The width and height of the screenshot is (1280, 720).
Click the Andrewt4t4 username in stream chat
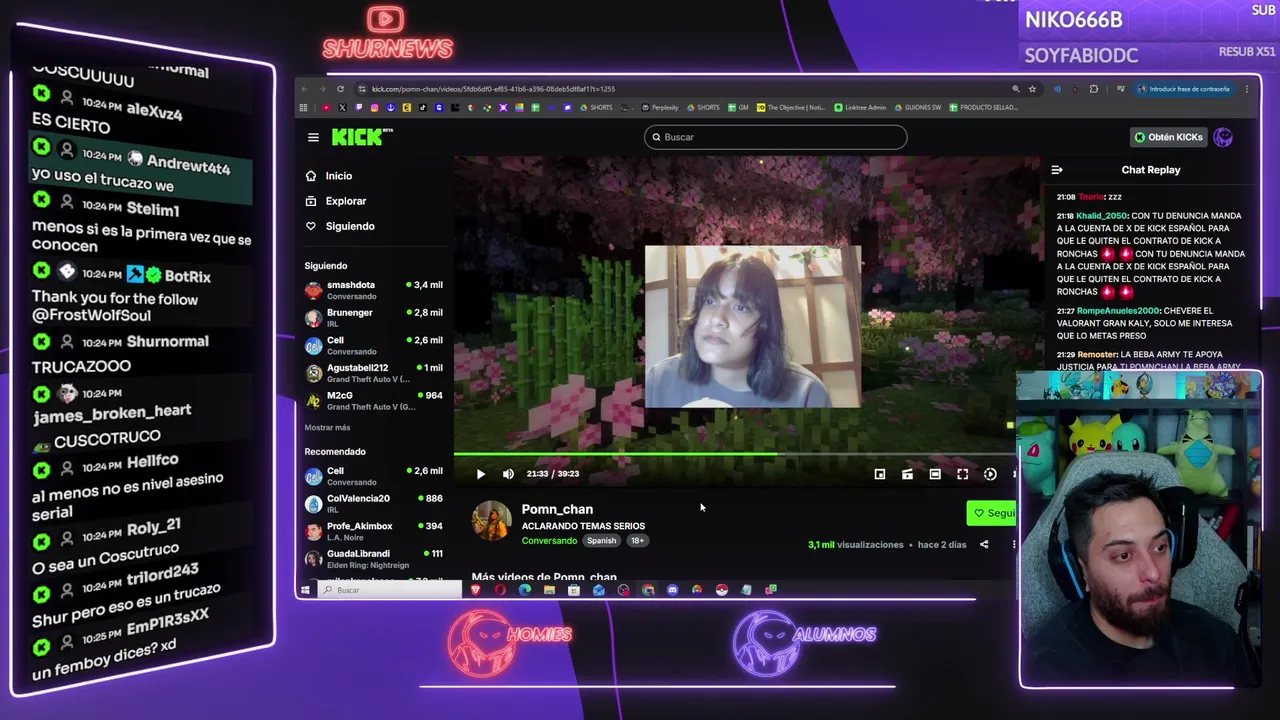pos(188,164)
